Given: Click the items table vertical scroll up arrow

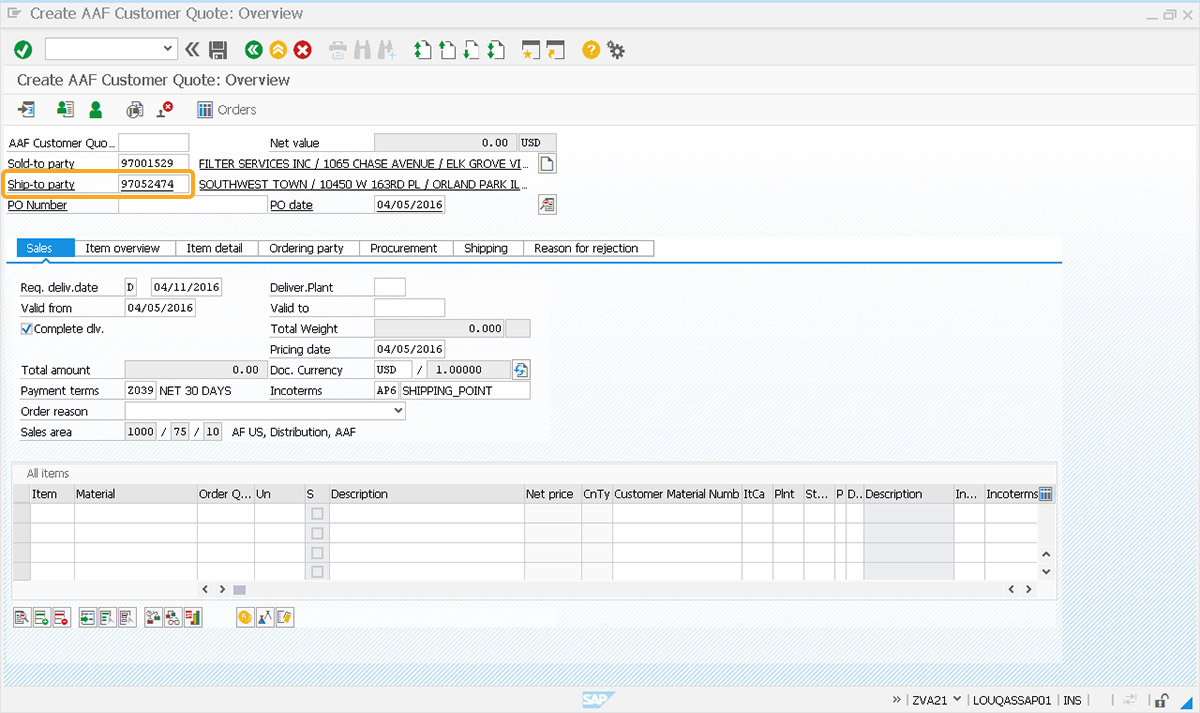Looking at the screenshot, I should (1046, 553).
